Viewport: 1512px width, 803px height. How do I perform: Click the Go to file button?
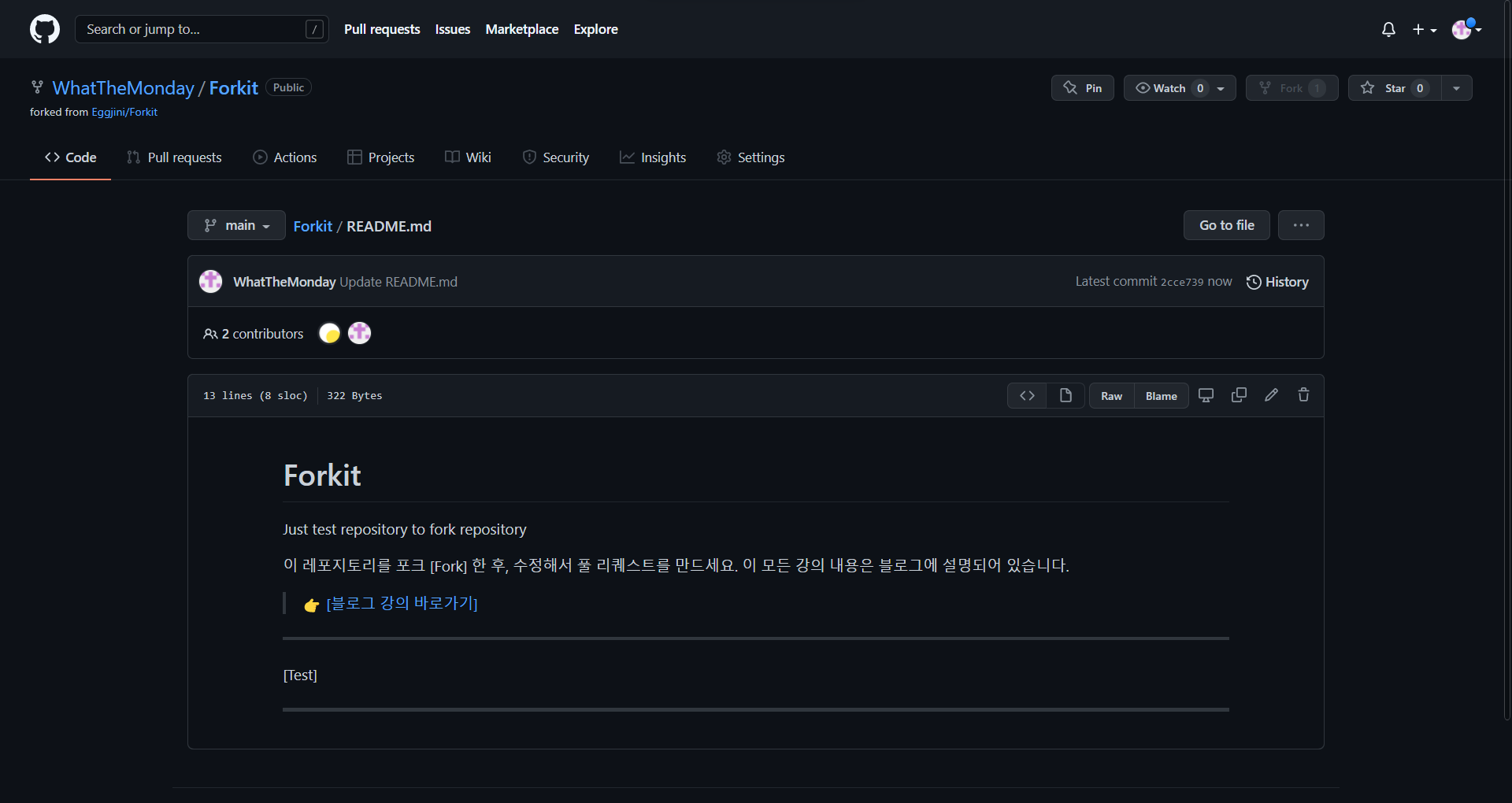[1227, 225]
